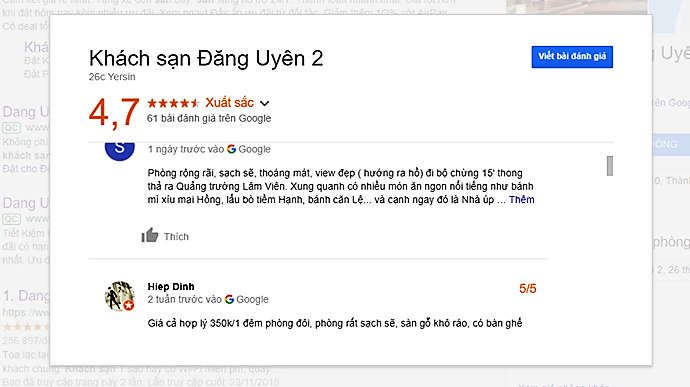Click Google logo in '1 ngày trước' line
Viewport: 690px width, 387px height.
231,149
